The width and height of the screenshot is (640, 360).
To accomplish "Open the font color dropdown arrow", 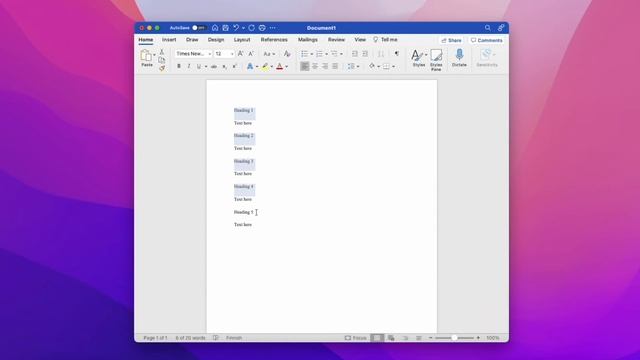I will tap(287, 67).
